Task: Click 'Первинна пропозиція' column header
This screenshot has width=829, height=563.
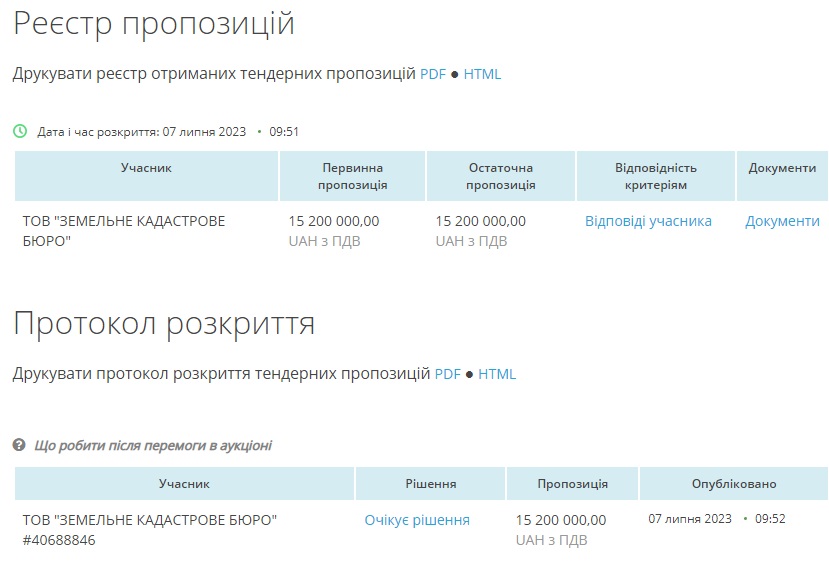Action: click(x=352, y=176)
